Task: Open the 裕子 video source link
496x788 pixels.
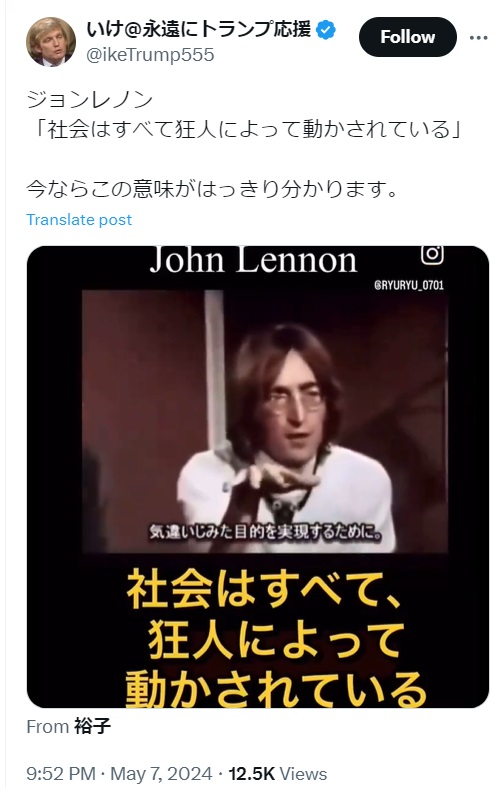Action: 92,726
